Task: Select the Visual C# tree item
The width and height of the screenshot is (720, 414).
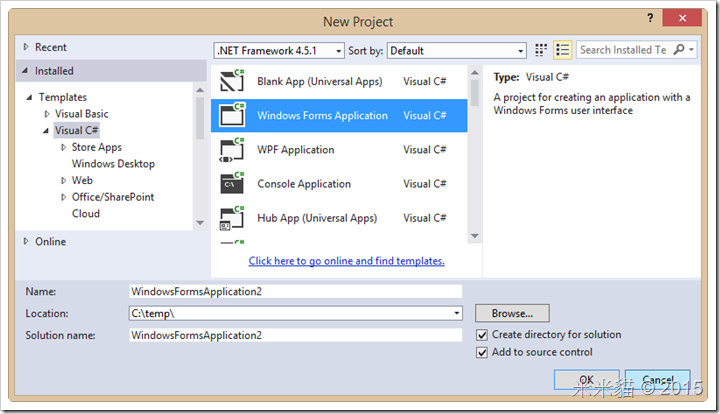Action: coord(76,130)
